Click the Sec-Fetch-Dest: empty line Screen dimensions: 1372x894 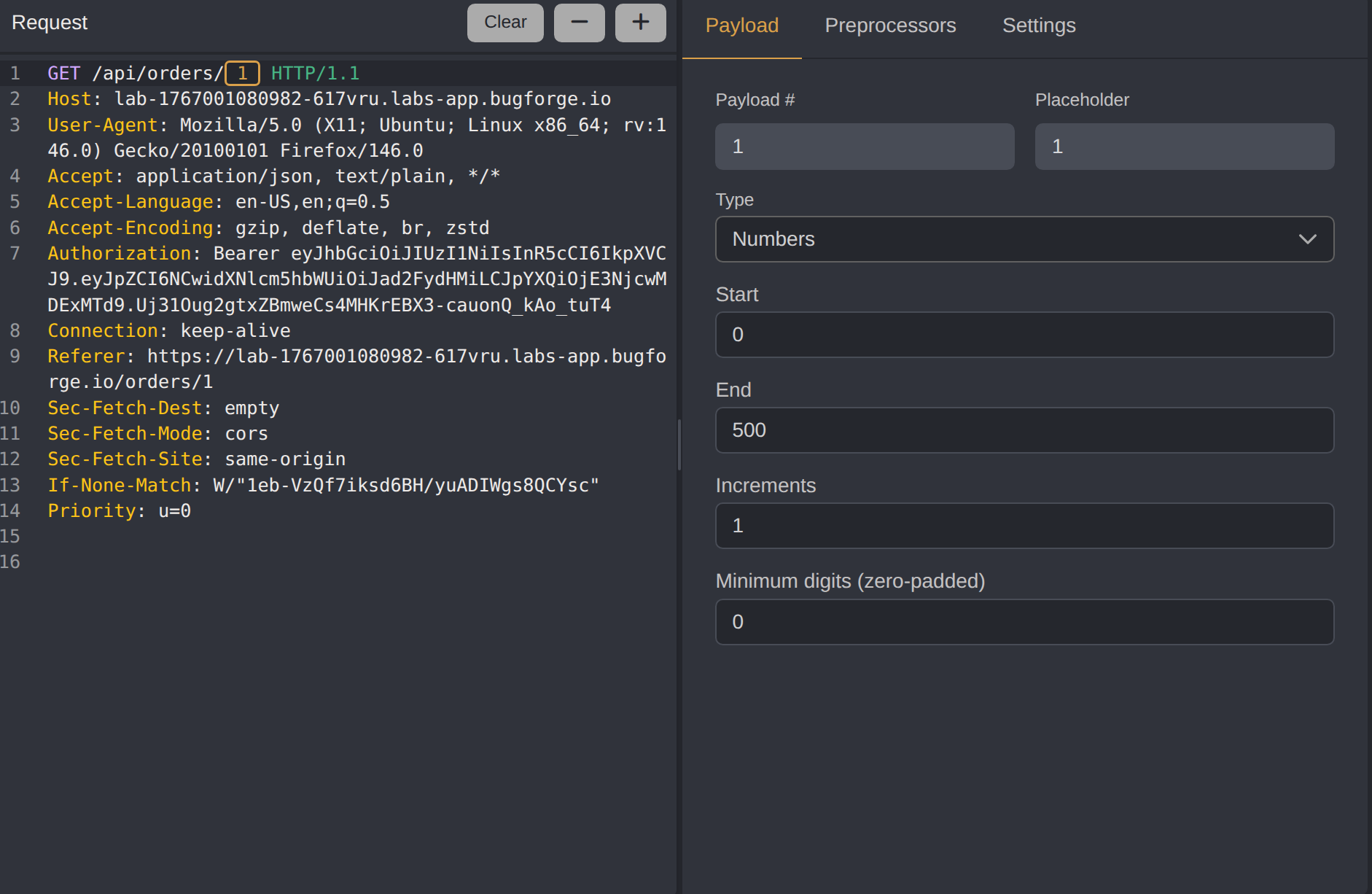pos(163,408)
